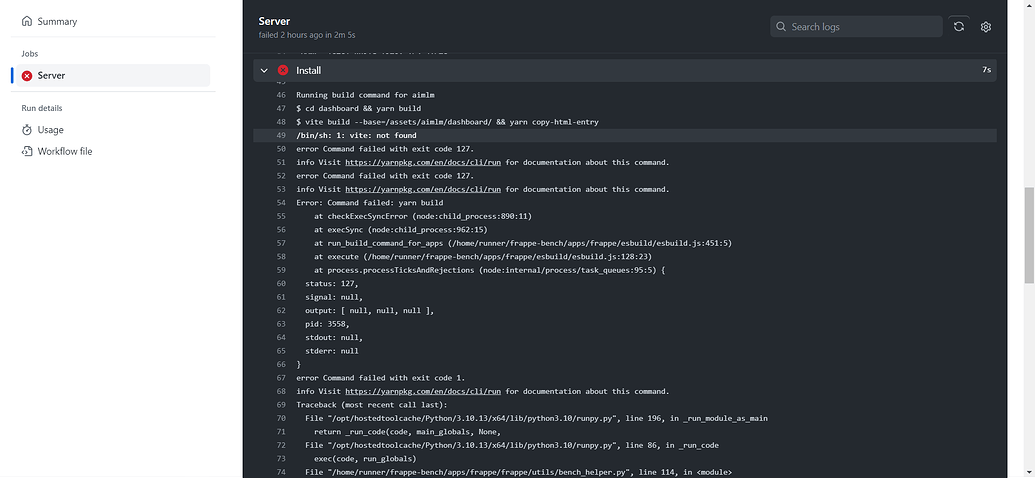
Task: Click the 'signal: null,' log line
Action: [334, 297]
